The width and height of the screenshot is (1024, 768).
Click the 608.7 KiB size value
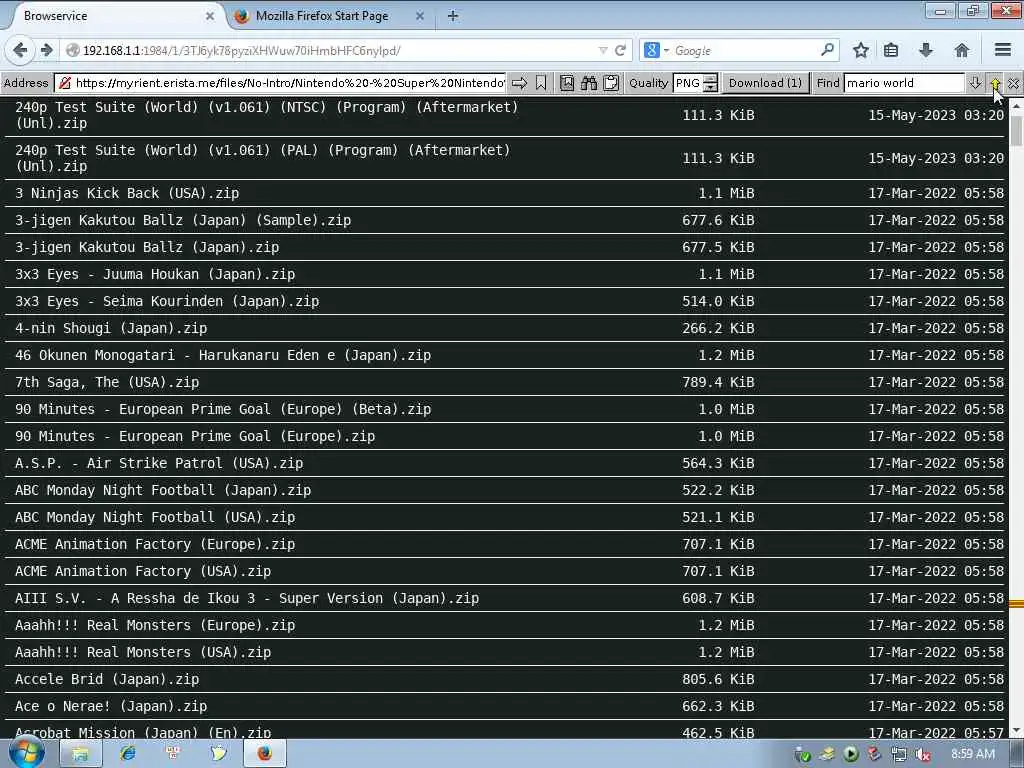pos(718,598)
